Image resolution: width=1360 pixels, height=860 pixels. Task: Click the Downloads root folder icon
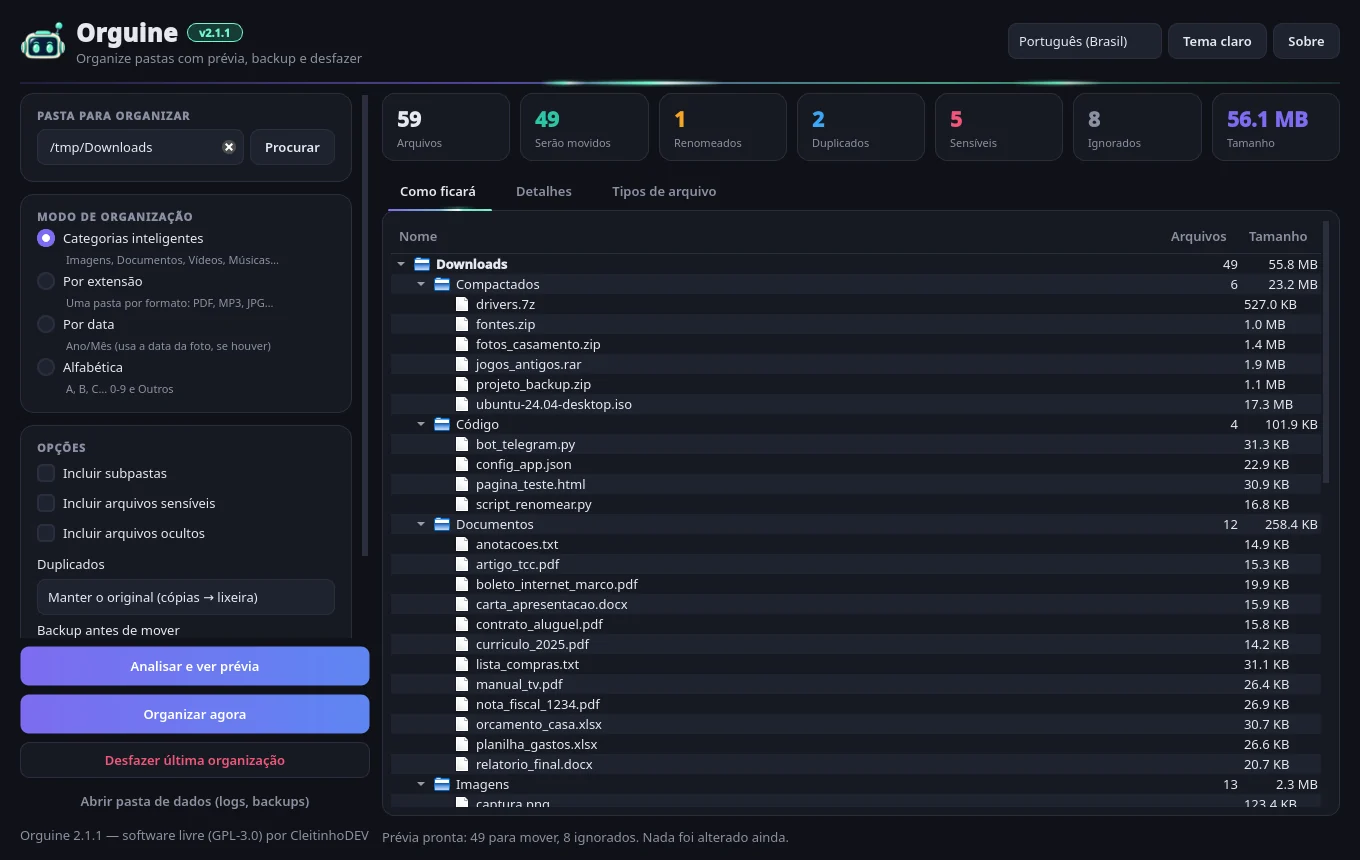422,264
